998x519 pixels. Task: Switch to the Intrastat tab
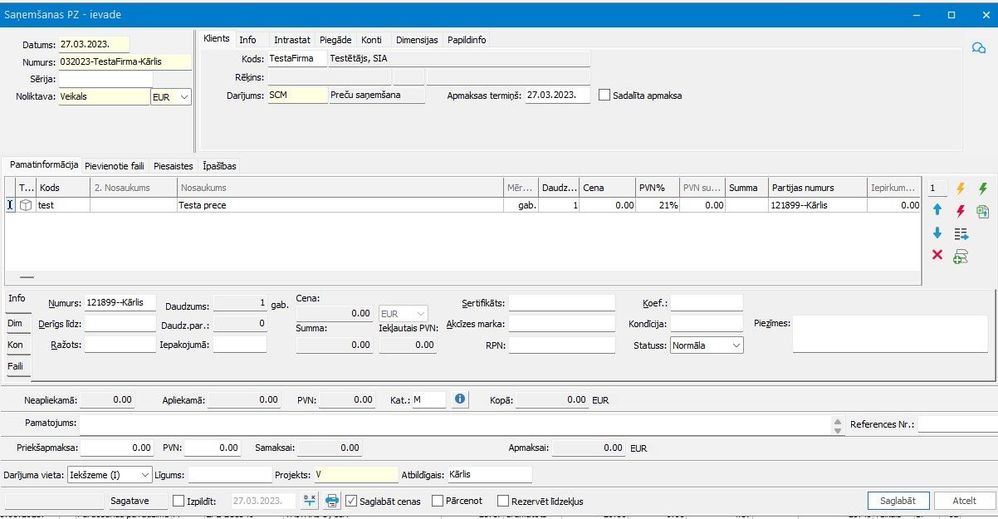(x=290, y=40)
